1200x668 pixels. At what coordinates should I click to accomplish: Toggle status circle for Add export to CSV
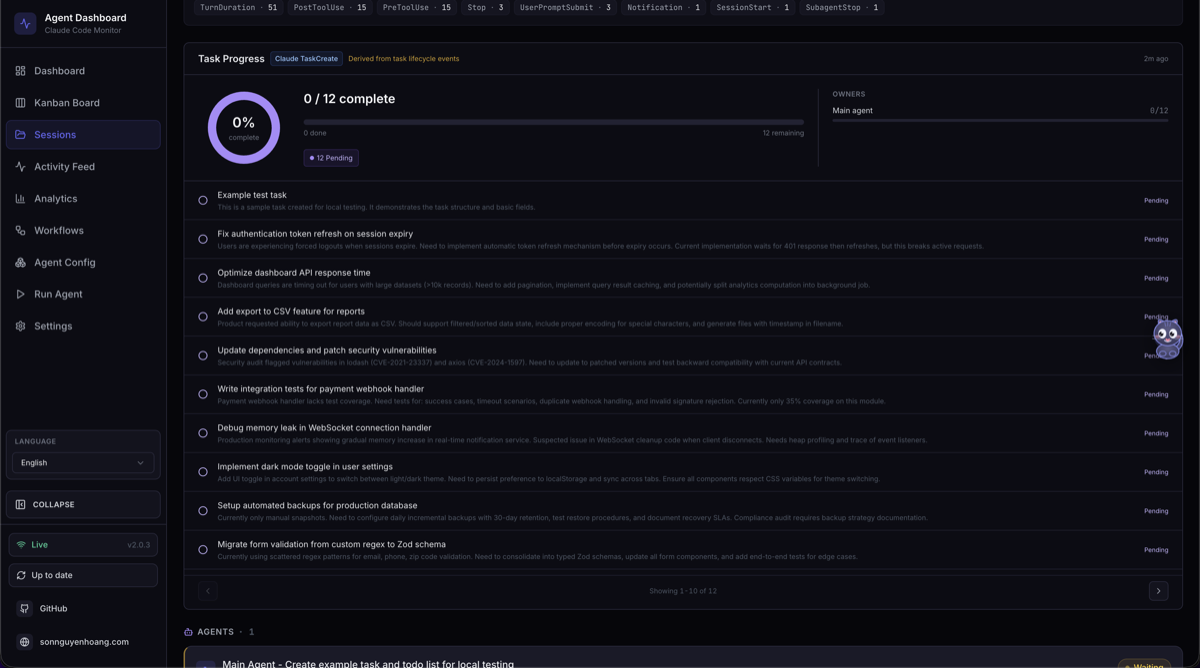click(x=203, y=317)
